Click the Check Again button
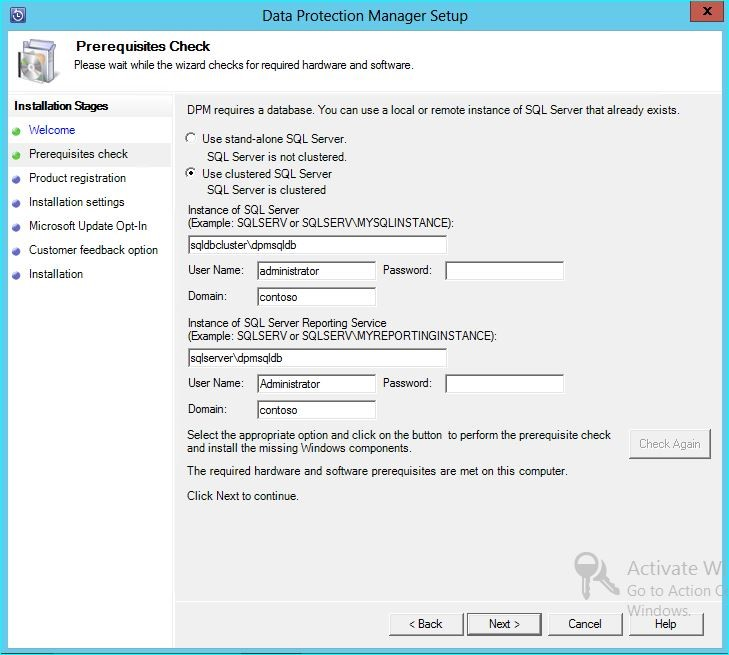Viewport: 729px width, 655px height. (x=669, y=444)
